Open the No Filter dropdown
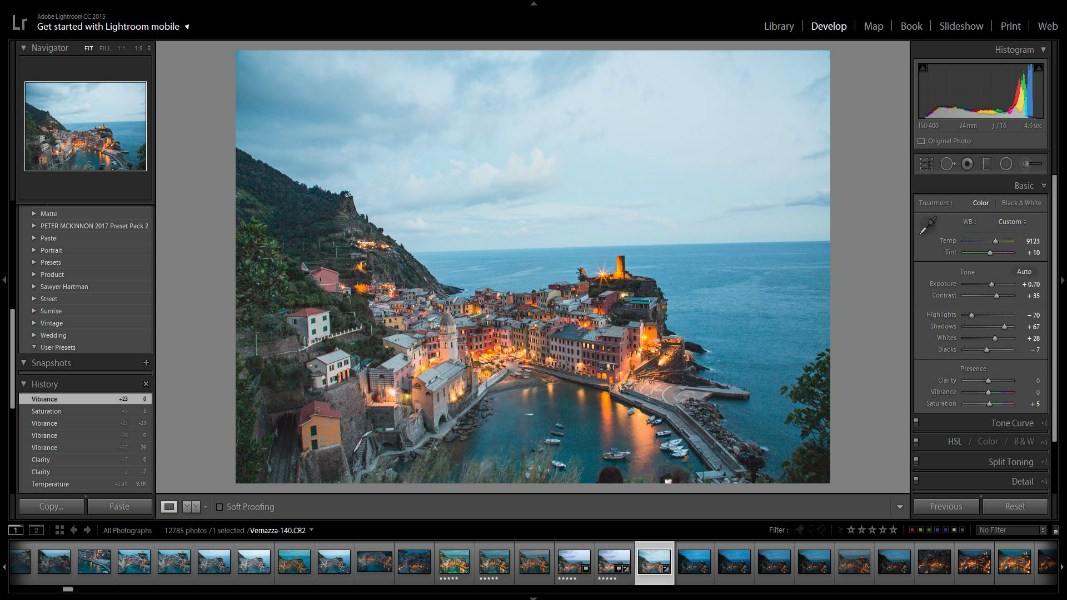 tap(1012, 530)
